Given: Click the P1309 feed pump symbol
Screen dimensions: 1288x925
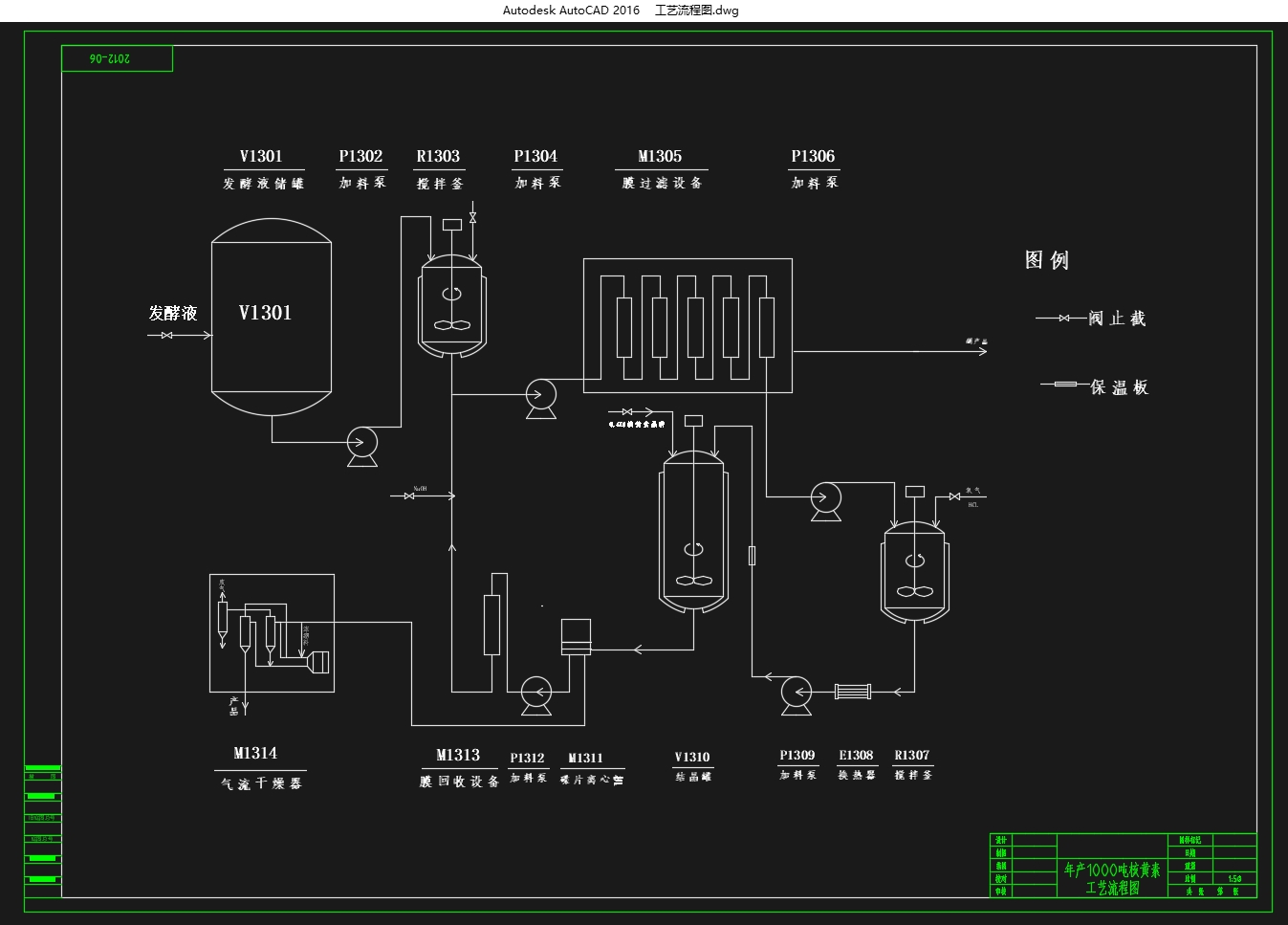Looking at the screenshot, I should pos(797,695).
